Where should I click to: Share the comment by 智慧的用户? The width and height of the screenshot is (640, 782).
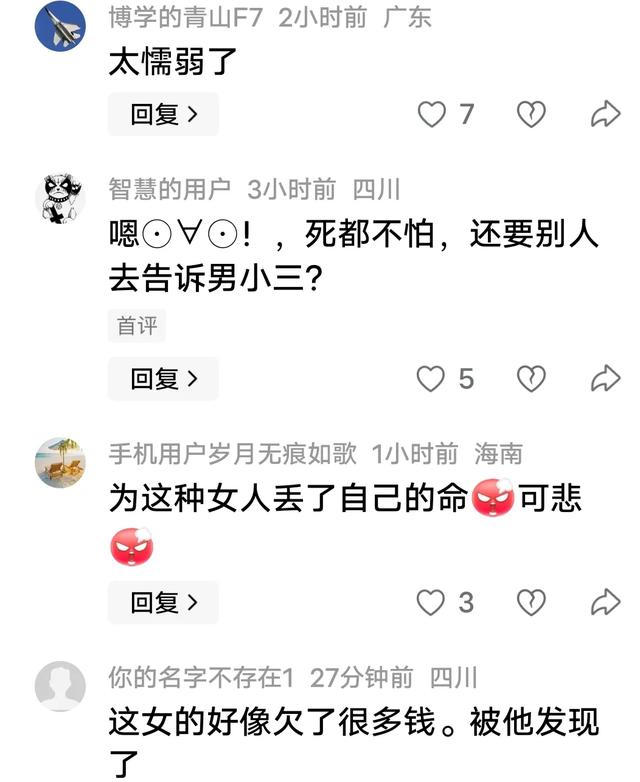[x=606, y=379]
